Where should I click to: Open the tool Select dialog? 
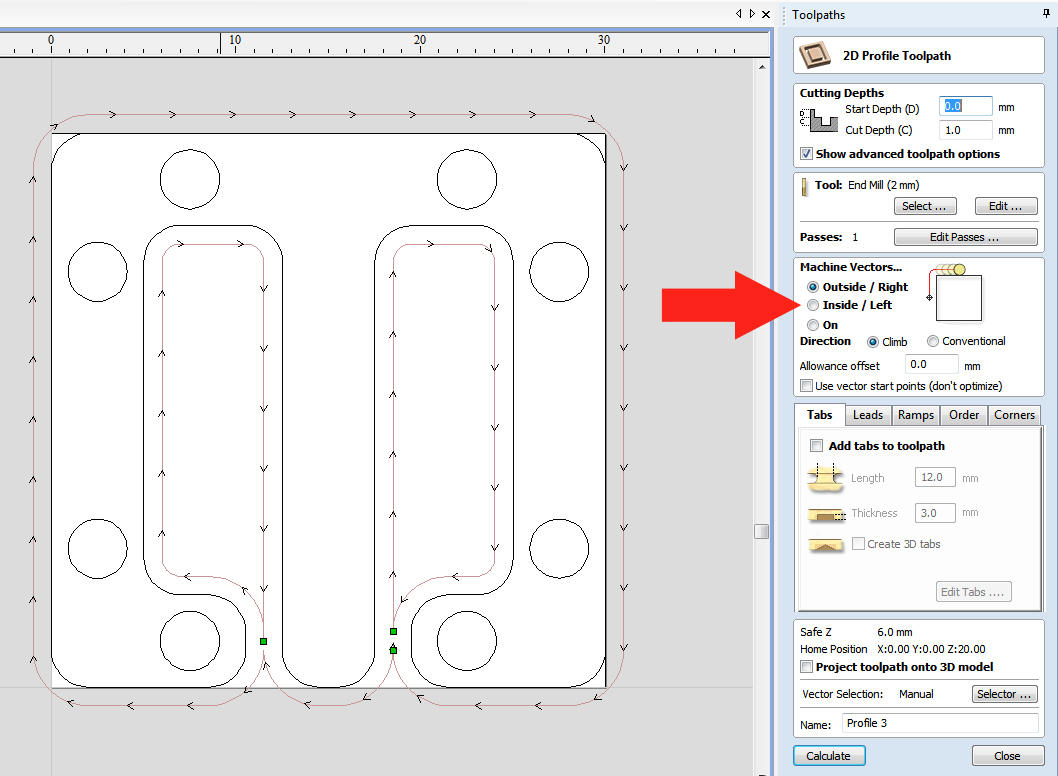[924, 206]
